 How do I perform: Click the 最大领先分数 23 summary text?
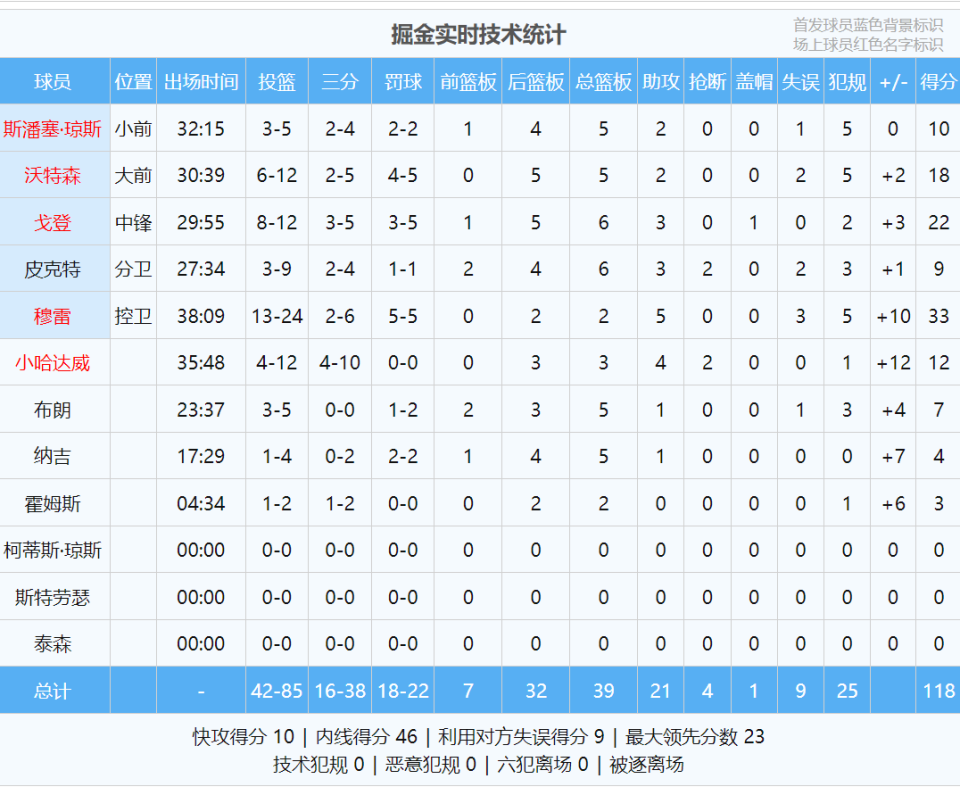point(695,737)
